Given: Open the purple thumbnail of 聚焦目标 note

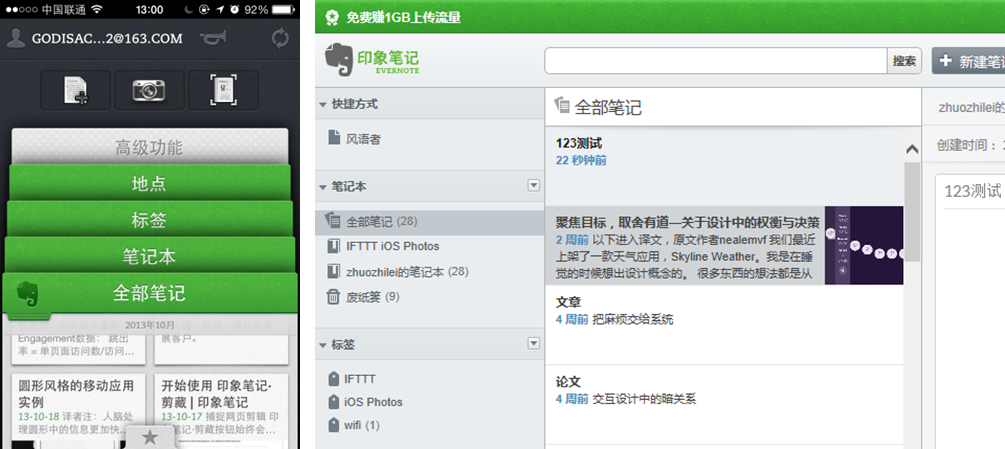Looking at the screenshot, I should coord(864,245).
